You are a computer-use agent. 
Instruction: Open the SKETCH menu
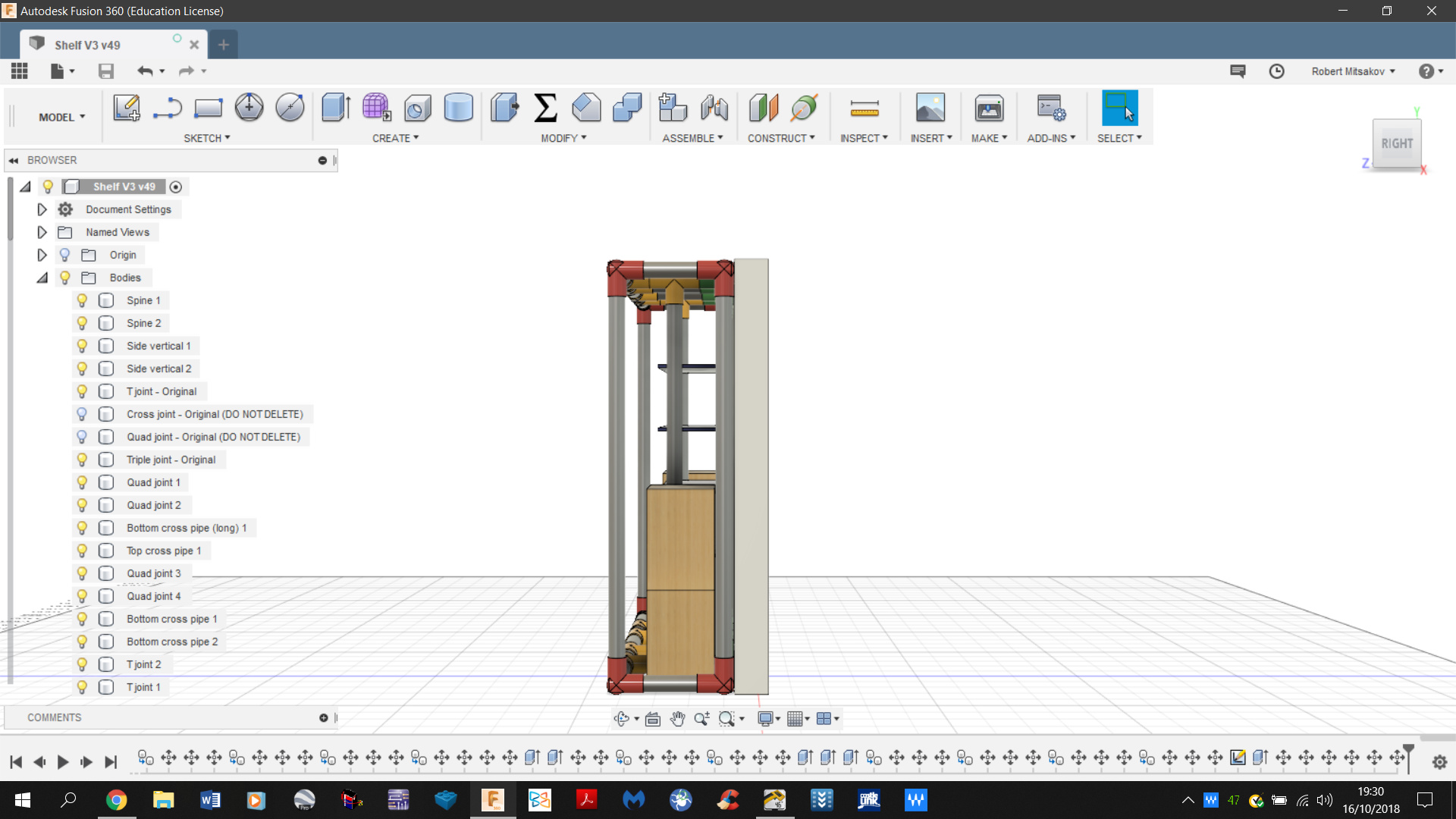tap(206, 138)
